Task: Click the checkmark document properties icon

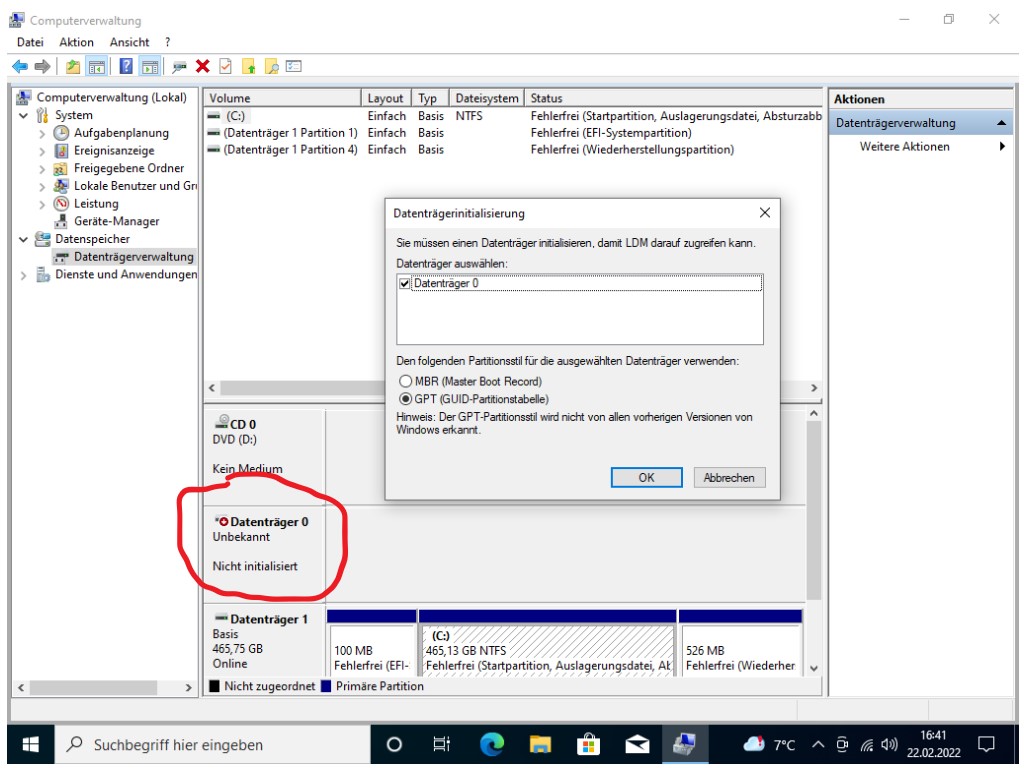Action: pyautogui.click(x=225, y=66)
